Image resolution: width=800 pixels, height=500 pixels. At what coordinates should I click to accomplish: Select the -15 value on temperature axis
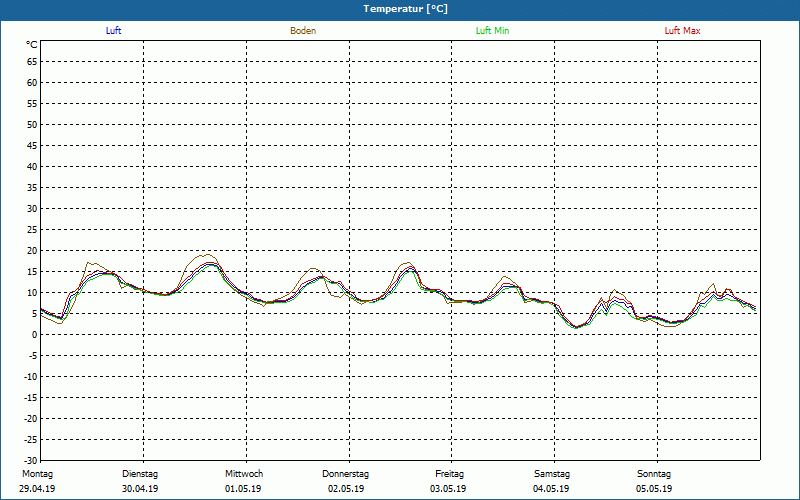tap(30, 397)
